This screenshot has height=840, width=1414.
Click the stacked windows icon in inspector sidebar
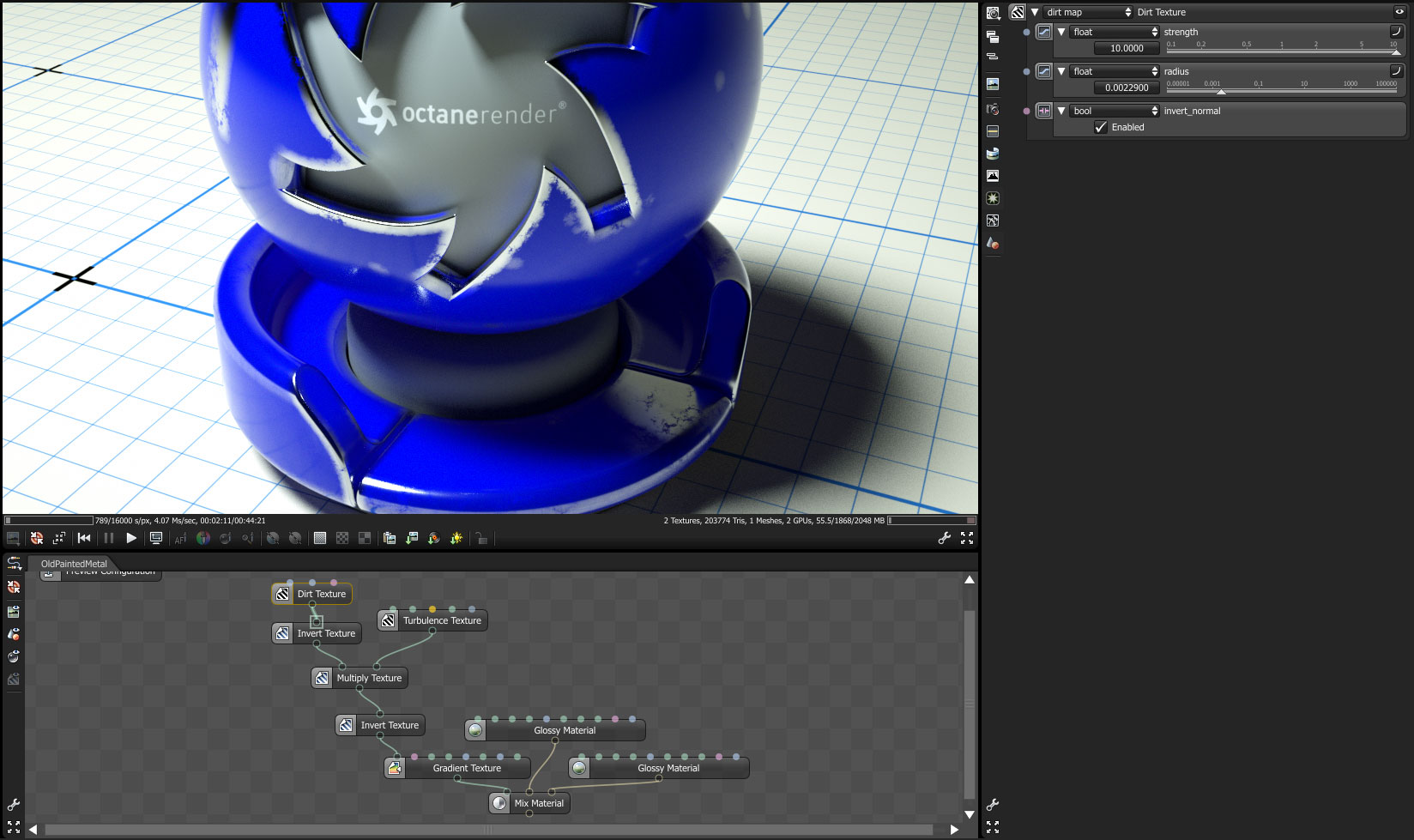tap(993, 37)
